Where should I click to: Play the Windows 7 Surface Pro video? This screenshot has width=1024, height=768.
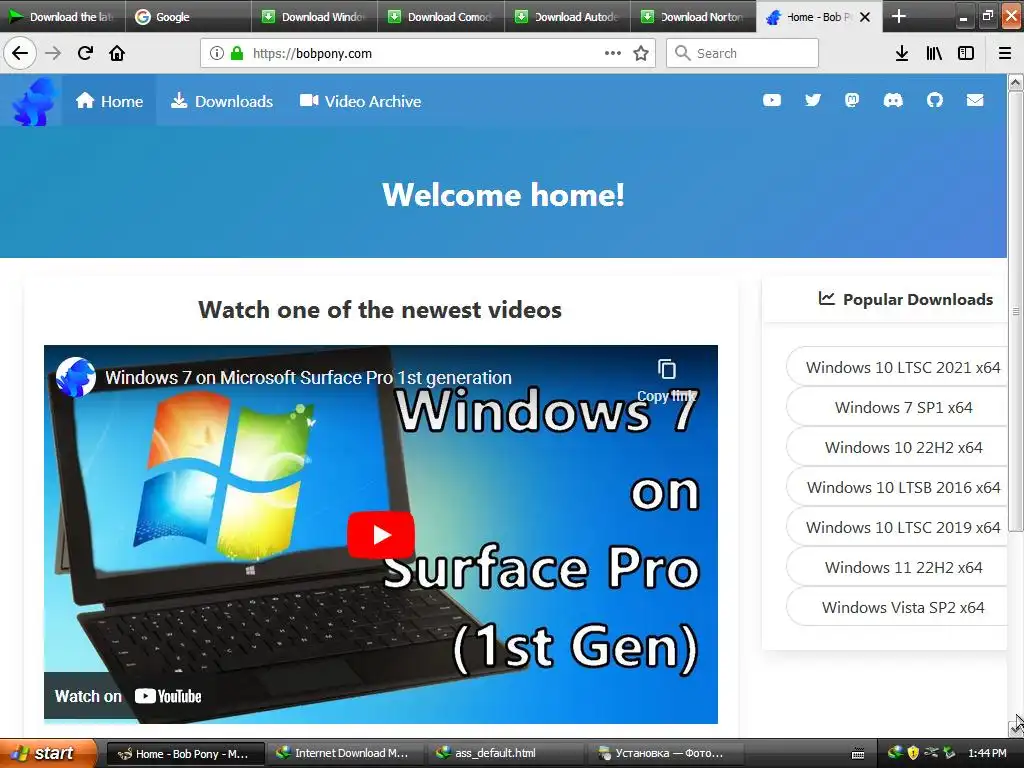381,535
